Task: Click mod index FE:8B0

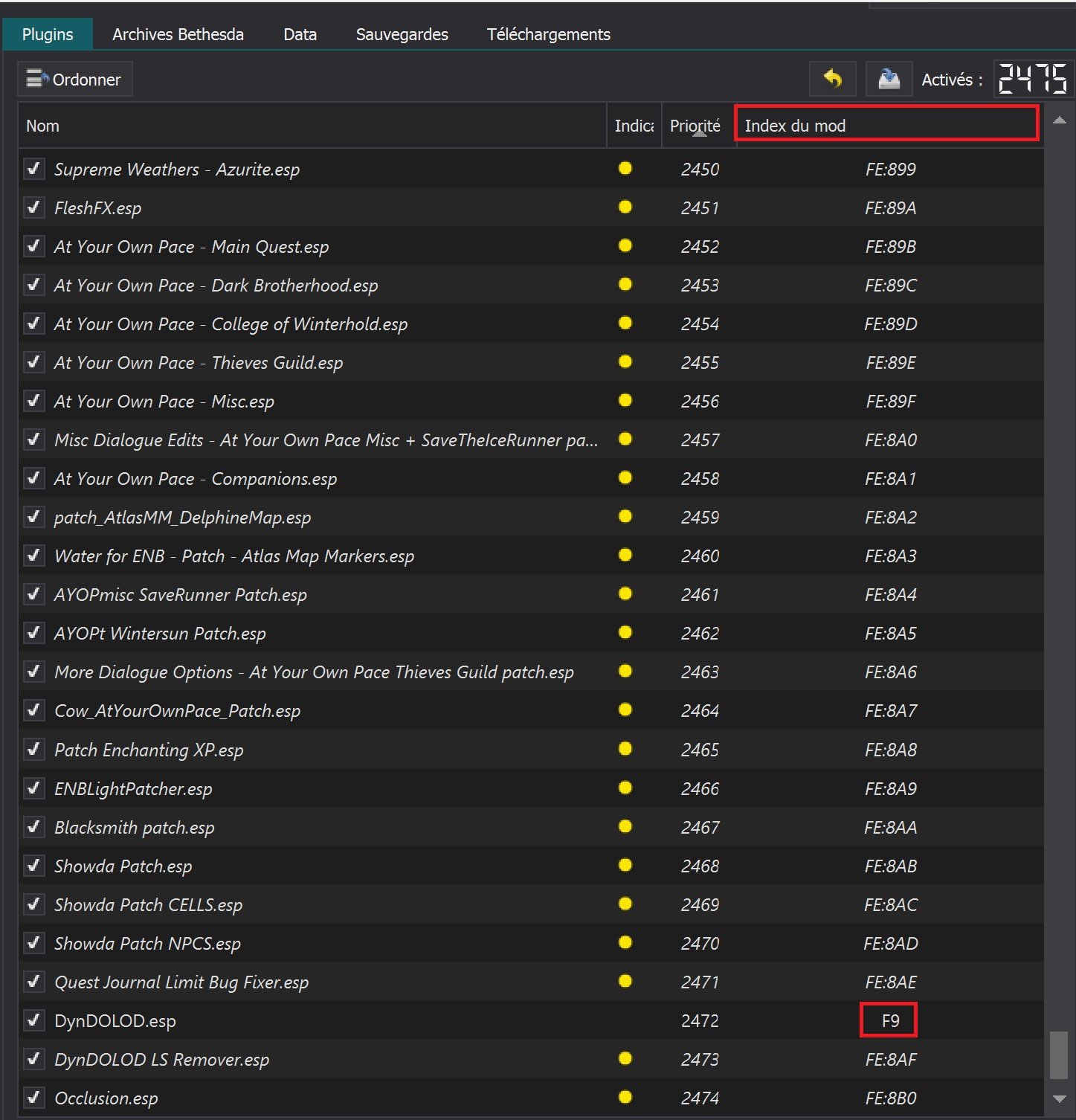Action: 890,1098
